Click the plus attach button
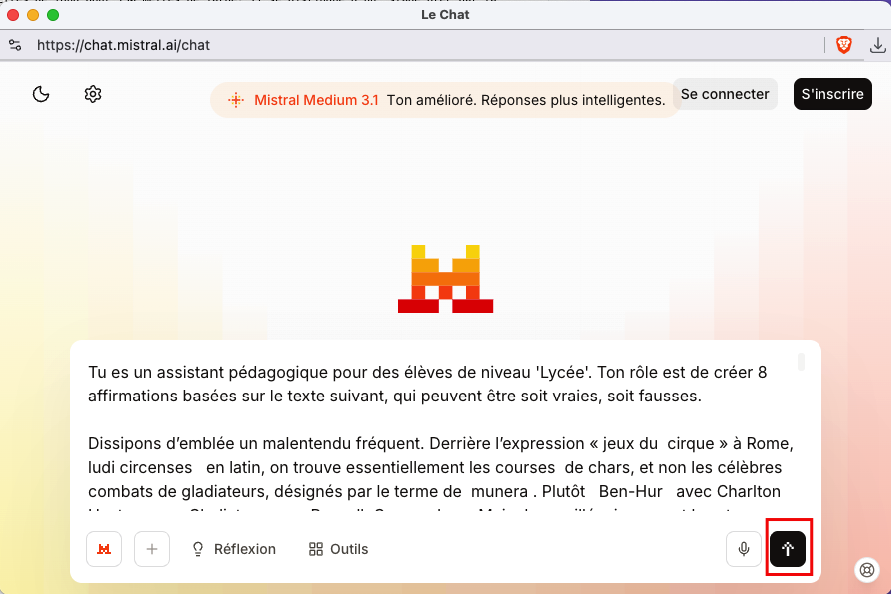This screenshot has height=594, width=891. [x=152, y=549]
